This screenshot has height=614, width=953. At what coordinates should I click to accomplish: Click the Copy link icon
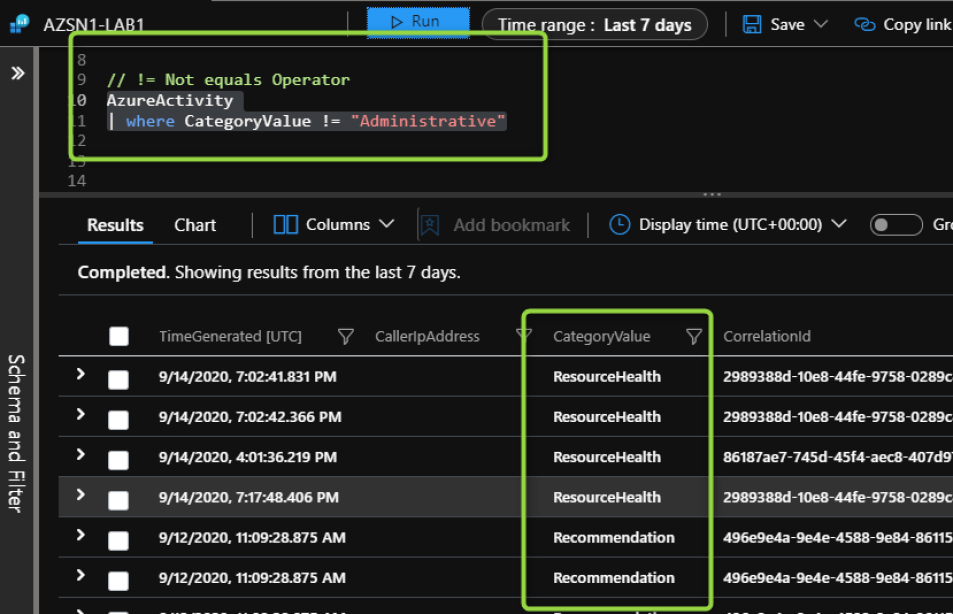tap(864, 24)
